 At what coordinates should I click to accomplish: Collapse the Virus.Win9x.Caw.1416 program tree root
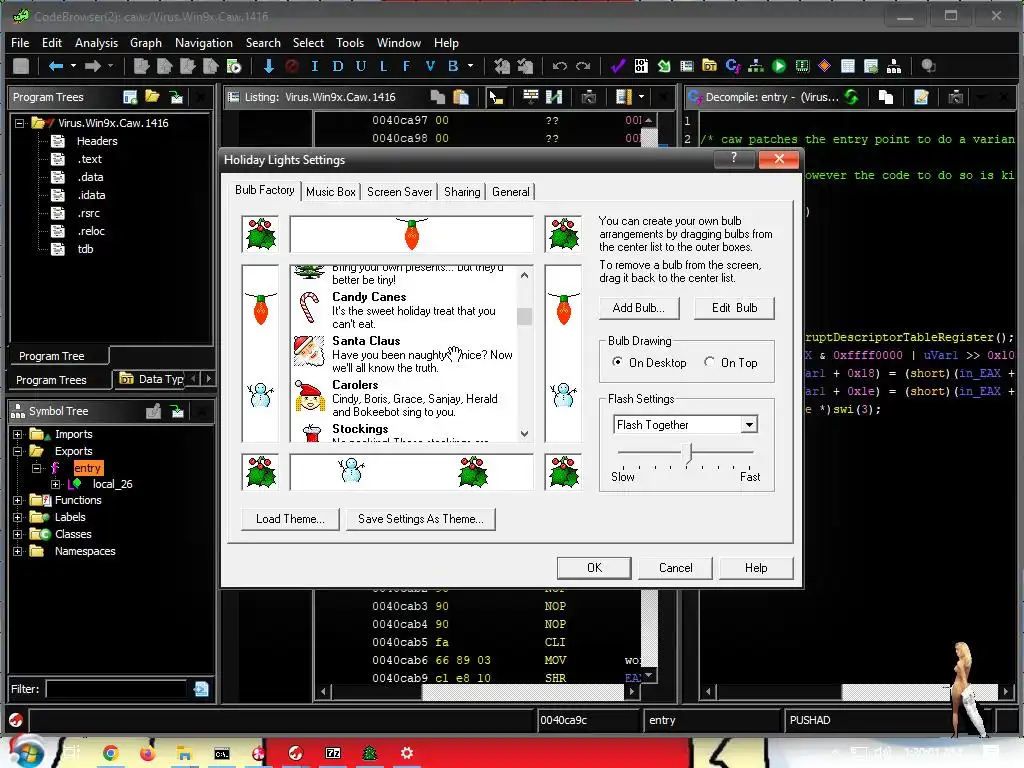pos(20,123)
